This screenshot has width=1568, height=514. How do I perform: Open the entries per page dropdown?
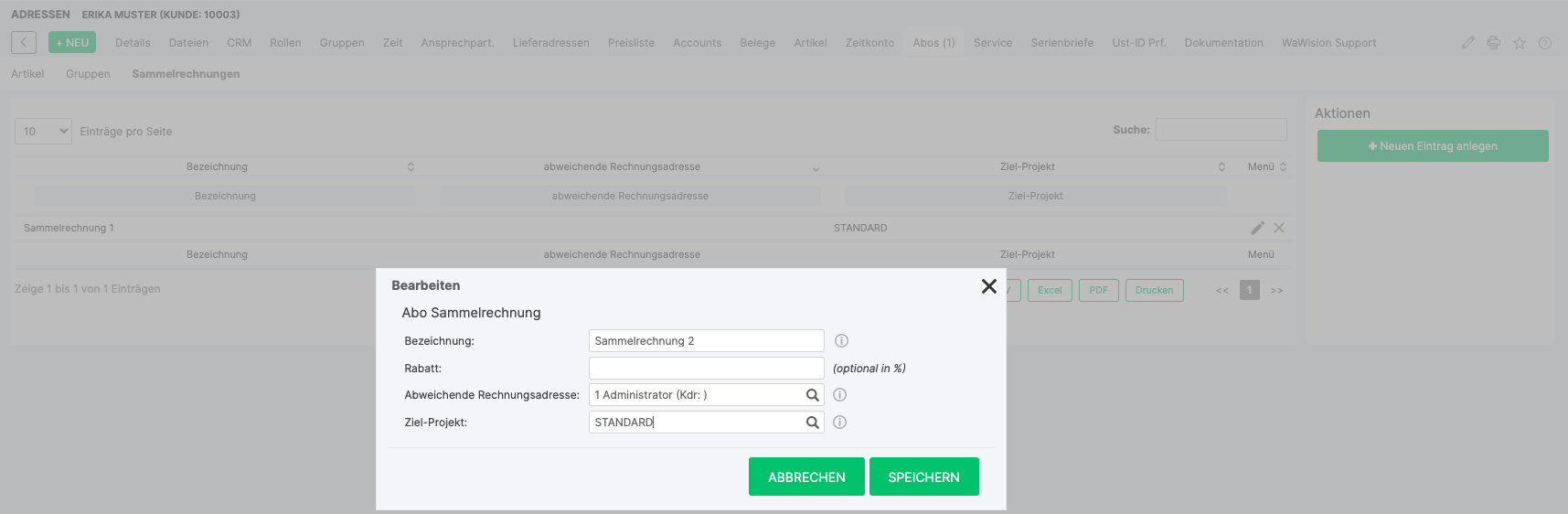point(43,132)
